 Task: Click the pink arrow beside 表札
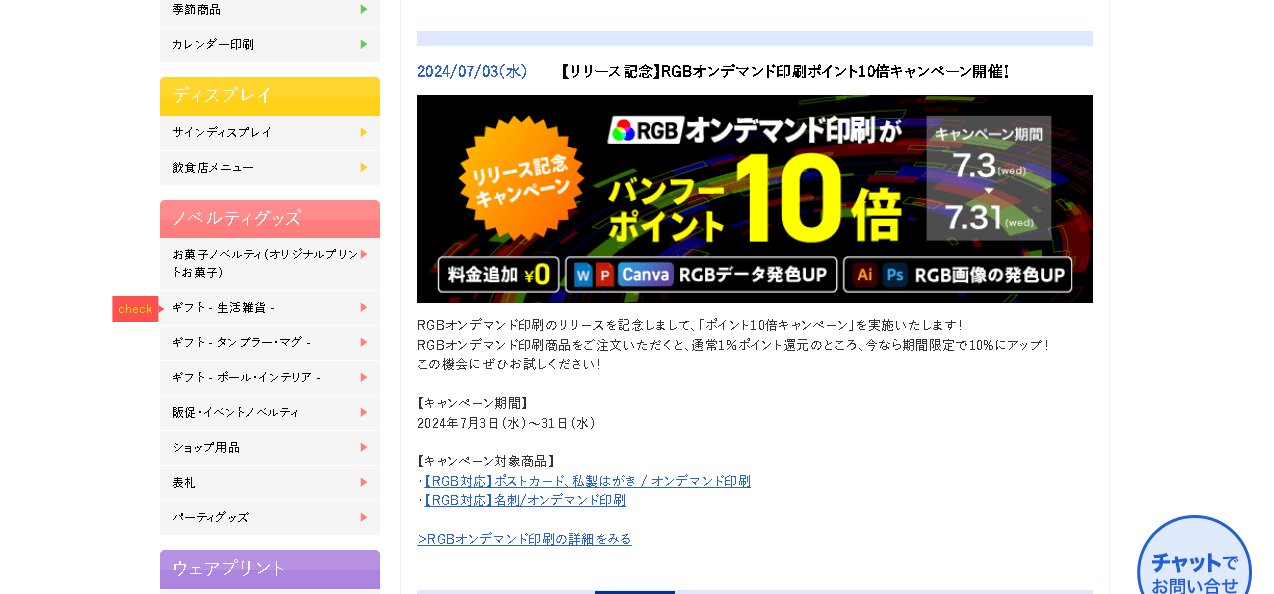(x=364, y=482)
